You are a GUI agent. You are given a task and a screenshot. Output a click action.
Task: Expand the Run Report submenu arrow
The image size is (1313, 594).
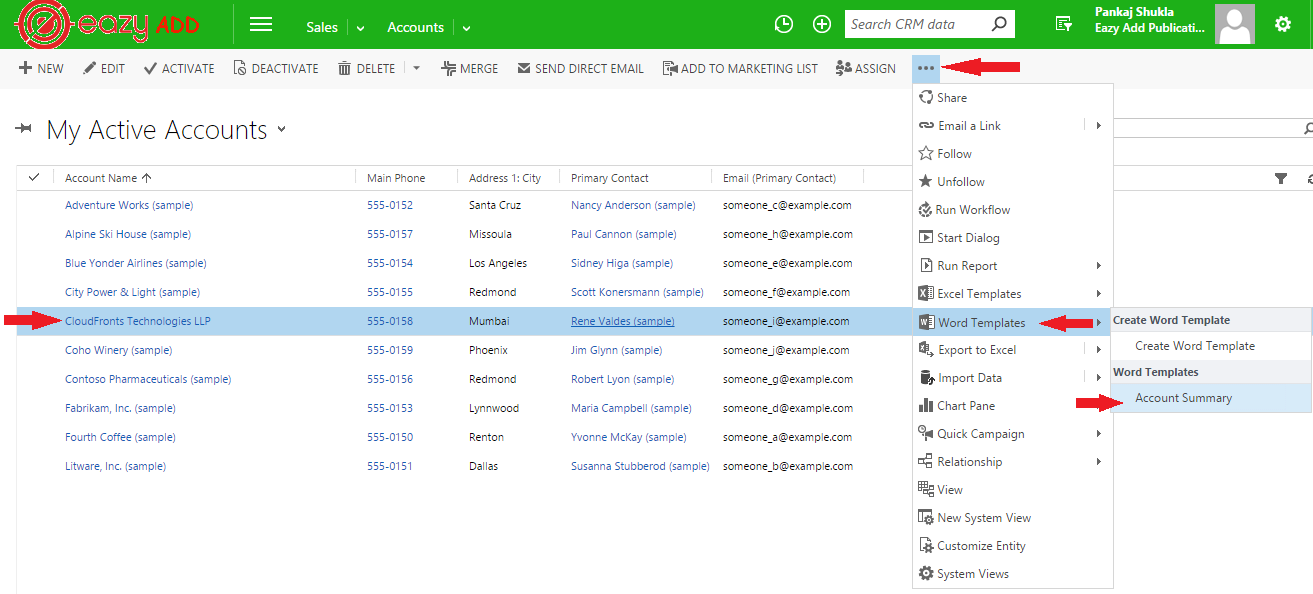[x=1098, y=266]
